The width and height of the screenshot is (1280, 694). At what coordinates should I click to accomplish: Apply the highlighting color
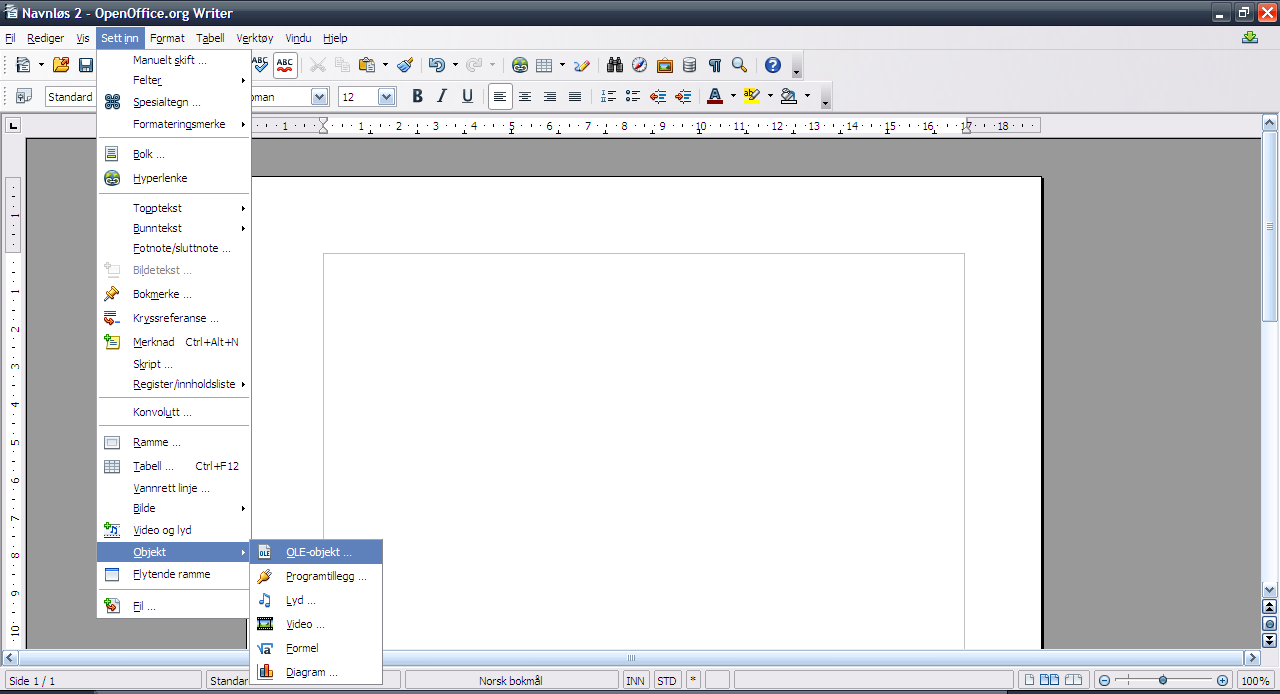coord(752,96)
